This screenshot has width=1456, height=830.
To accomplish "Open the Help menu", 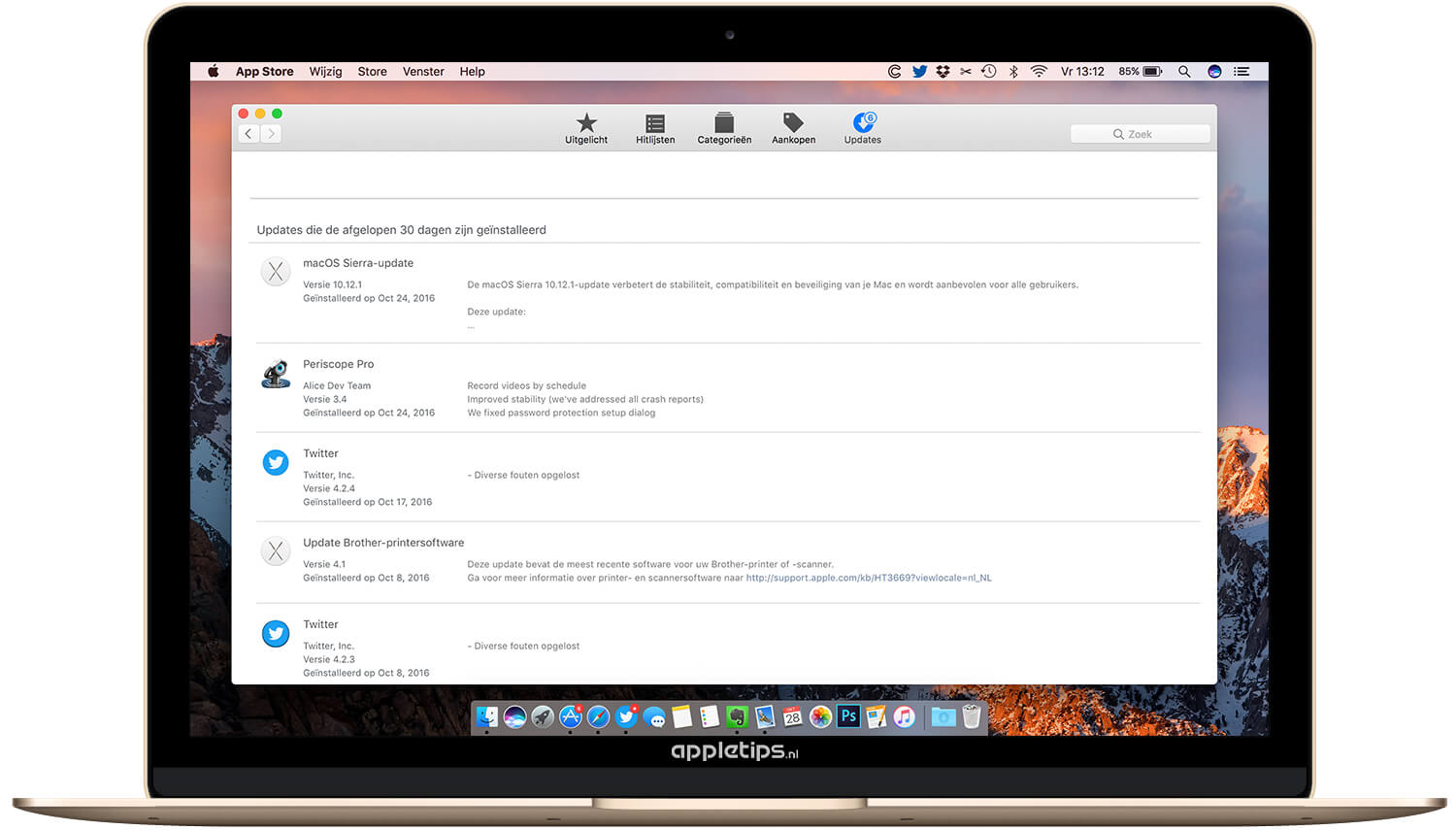I will [x=472, y=72].
